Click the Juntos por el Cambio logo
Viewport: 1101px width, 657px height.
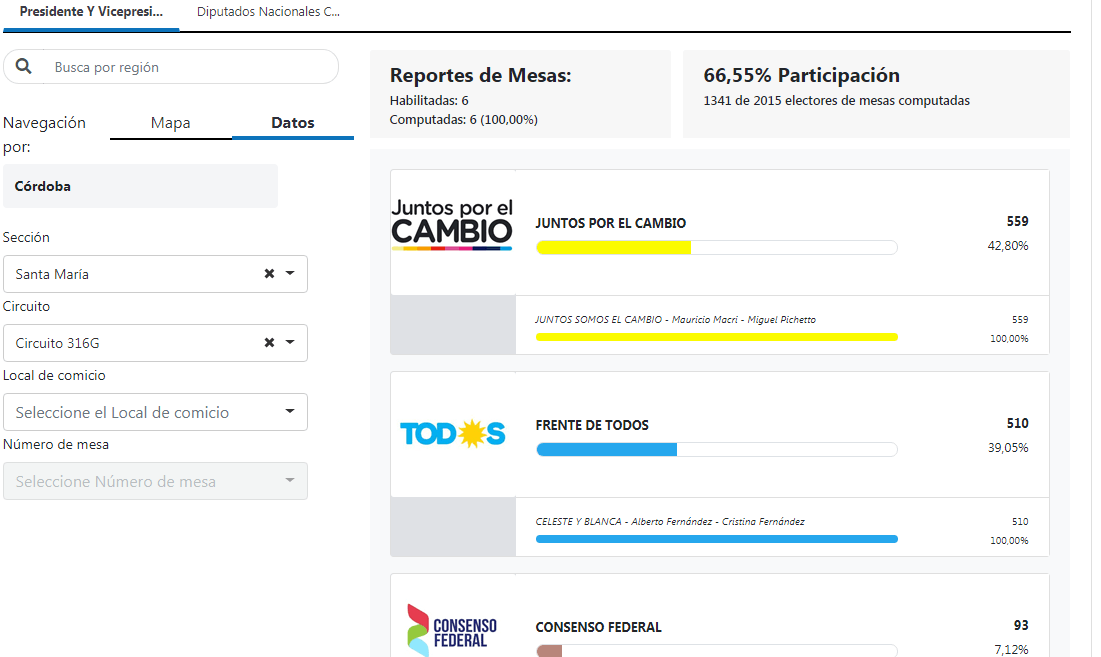[x=452, y=225]
